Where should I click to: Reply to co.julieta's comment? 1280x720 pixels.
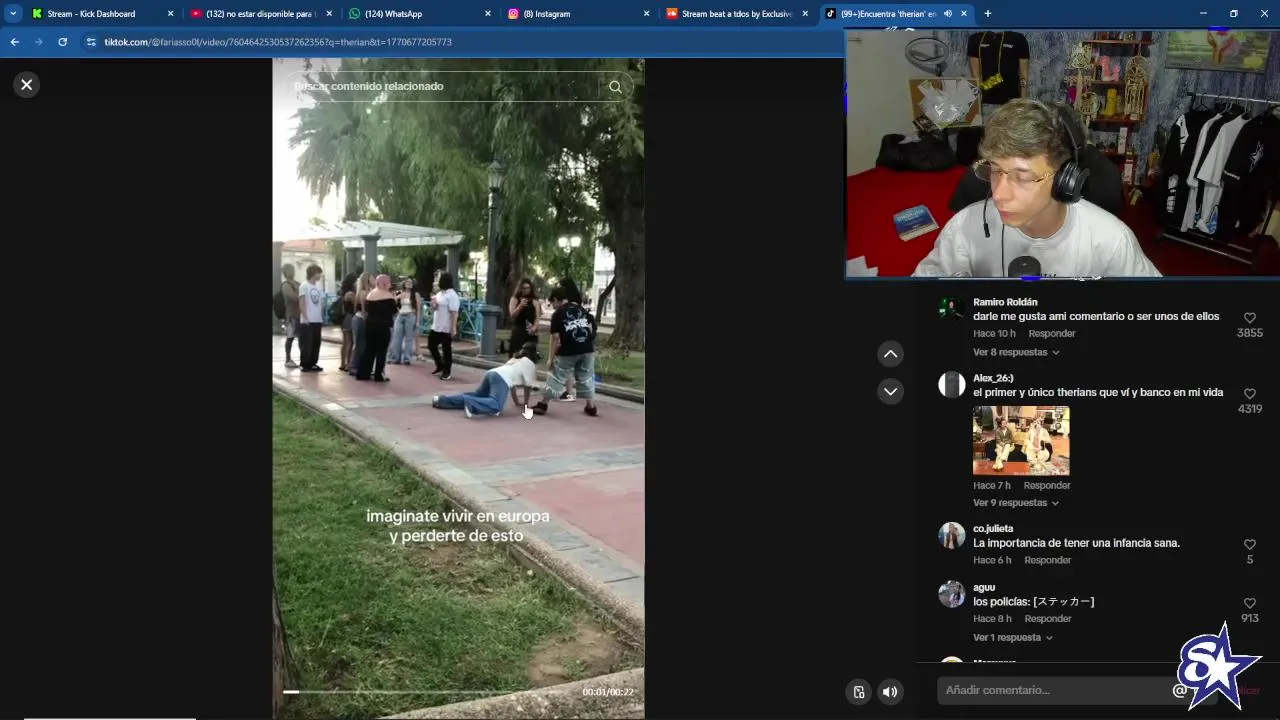click(1047, 560)
